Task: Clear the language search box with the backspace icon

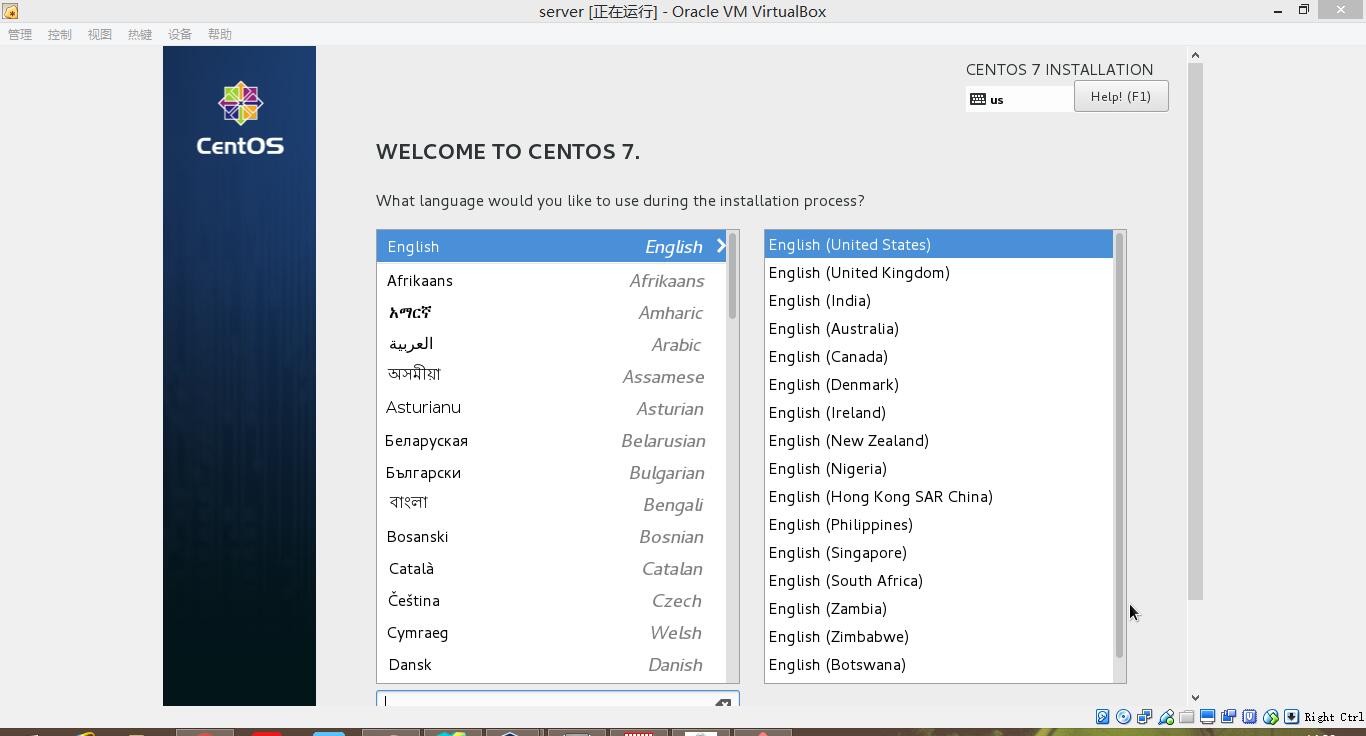Action: [x=722, y=702]
